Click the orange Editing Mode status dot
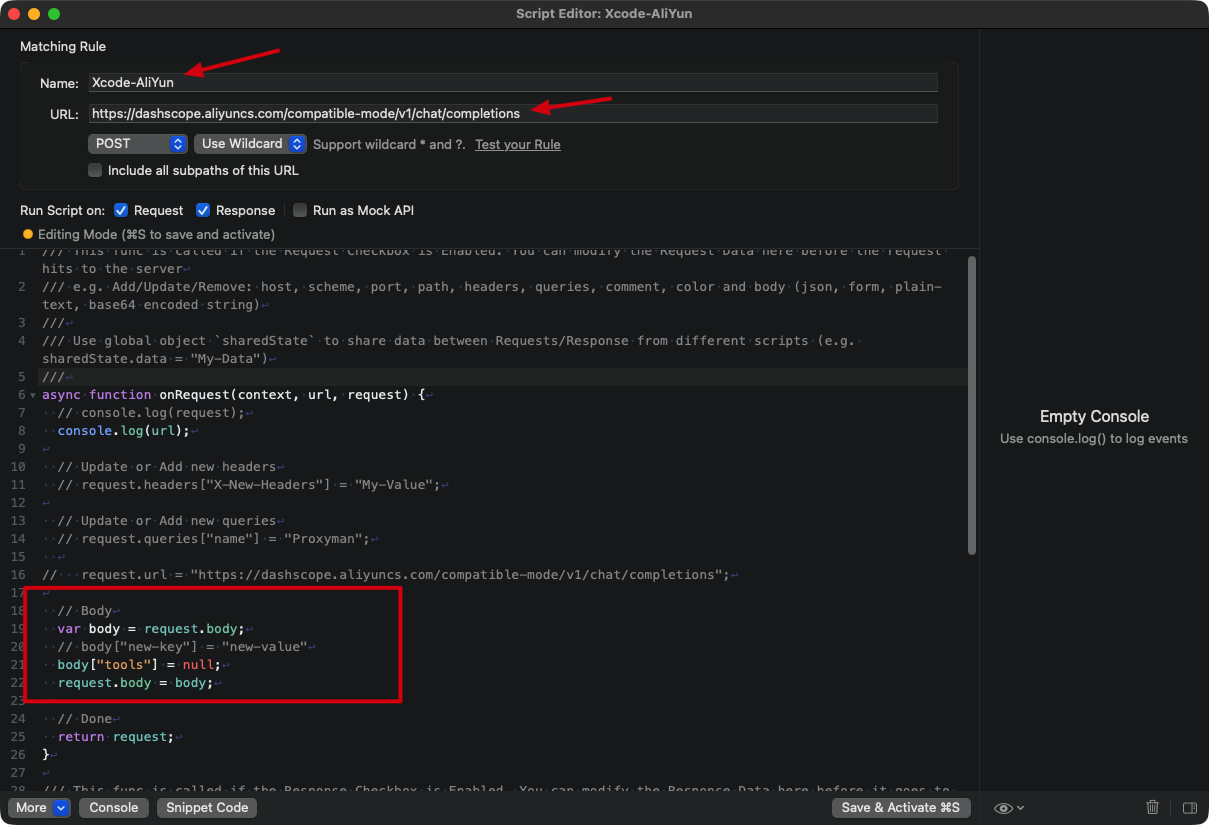 click(28, 234)
